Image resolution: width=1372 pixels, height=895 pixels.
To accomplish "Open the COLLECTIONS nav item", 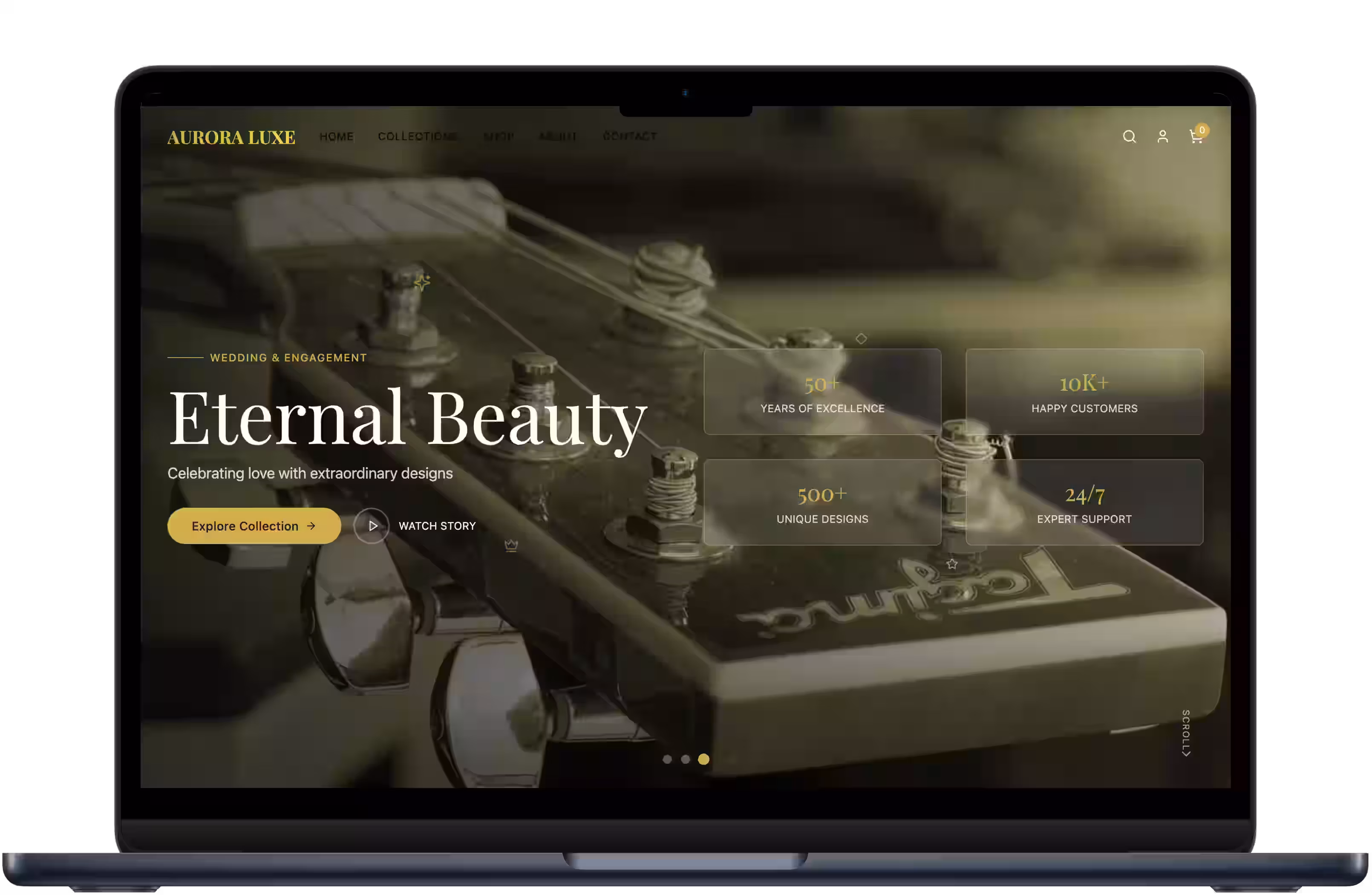I will coord(418,137).
